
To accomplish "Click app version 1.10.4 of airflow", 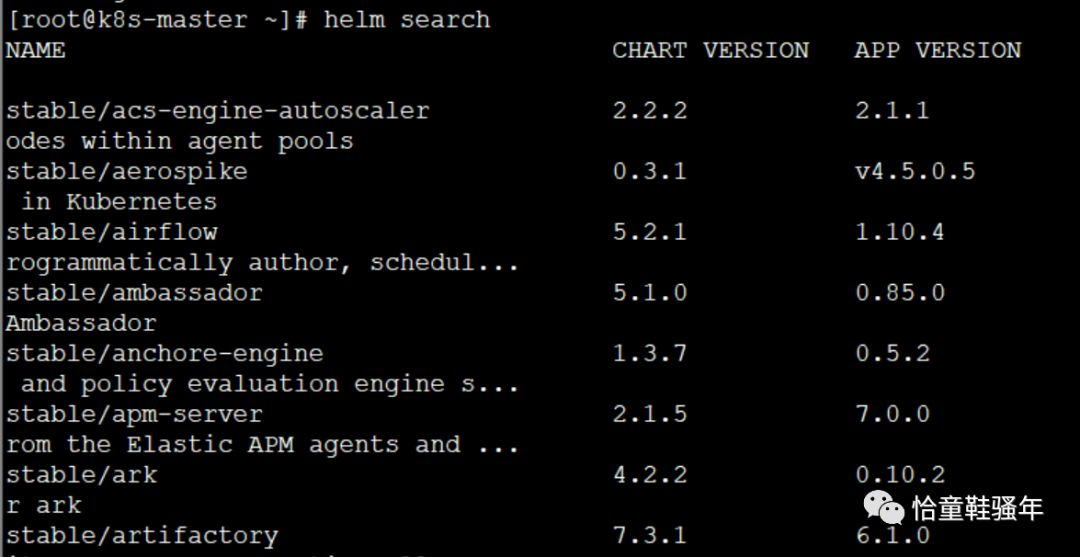I will (900, 232).
